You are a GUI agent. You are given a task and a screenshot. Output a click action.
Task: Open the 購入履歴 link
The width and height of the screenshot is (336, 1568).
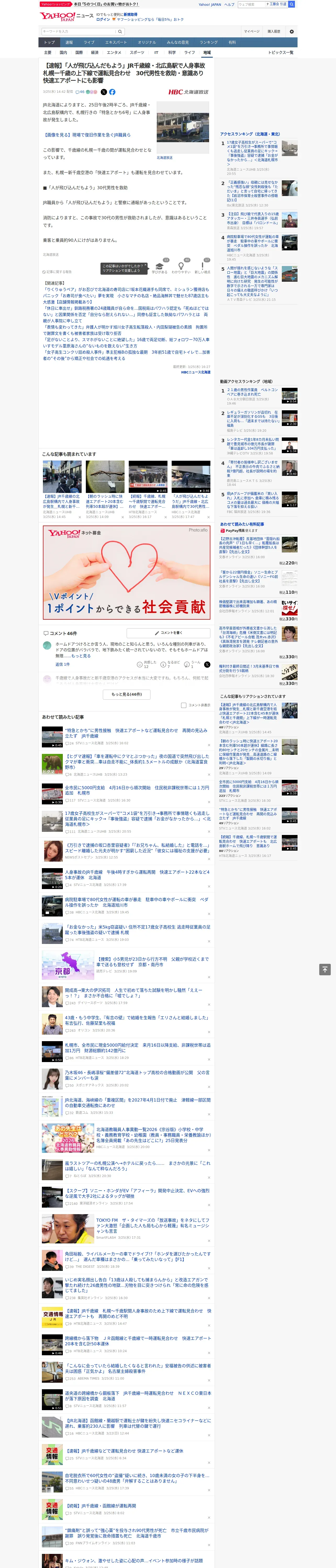274,32
